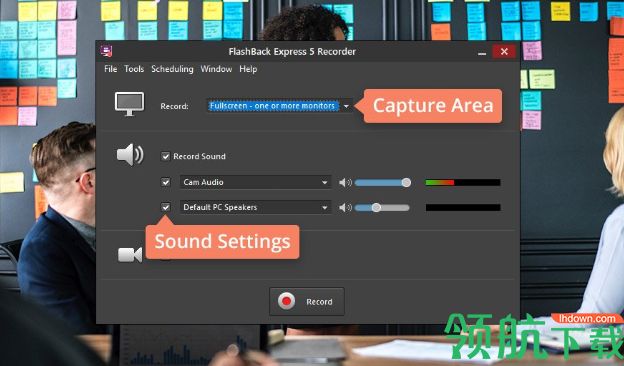This screenshot has height=366, width=624.
Task: Expand the Cam Audio device dropdown
Action: [x=255, y=182]
